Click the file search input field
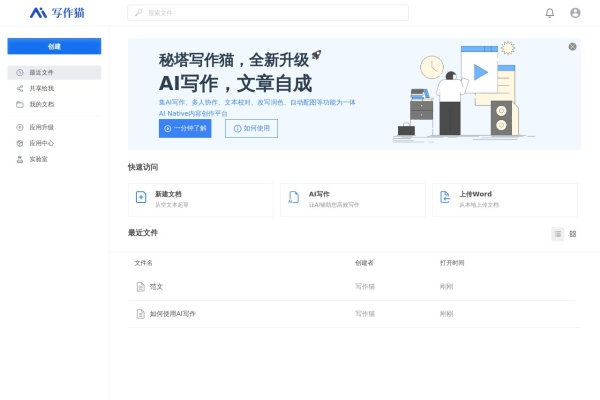The height and width of the screenshot is (400, 600). [268, 13]
